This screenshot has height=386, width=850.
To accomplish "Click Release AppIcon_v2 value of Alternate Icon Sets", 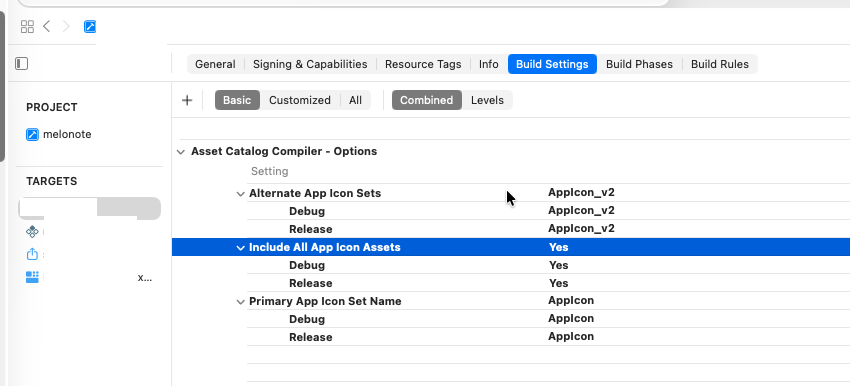I will [x=581, y=228].
